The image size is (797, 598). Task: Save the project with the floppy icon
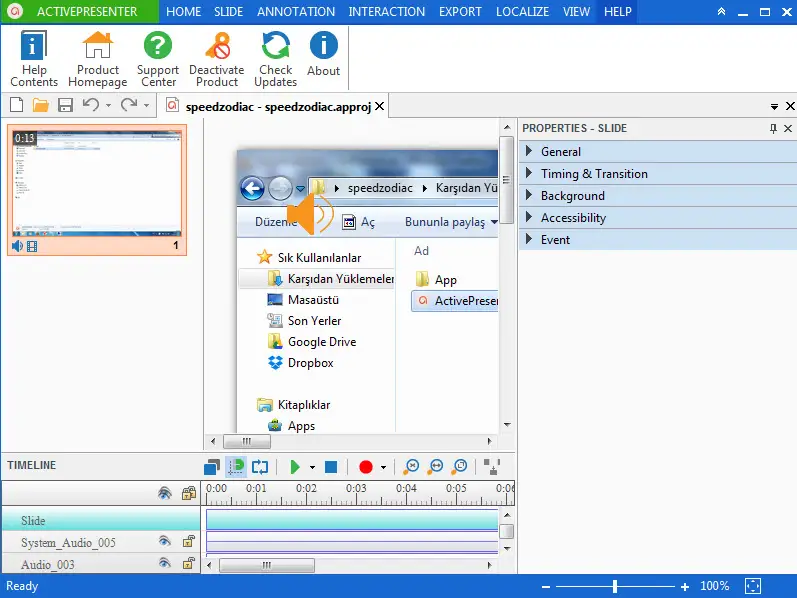(65, 105)
